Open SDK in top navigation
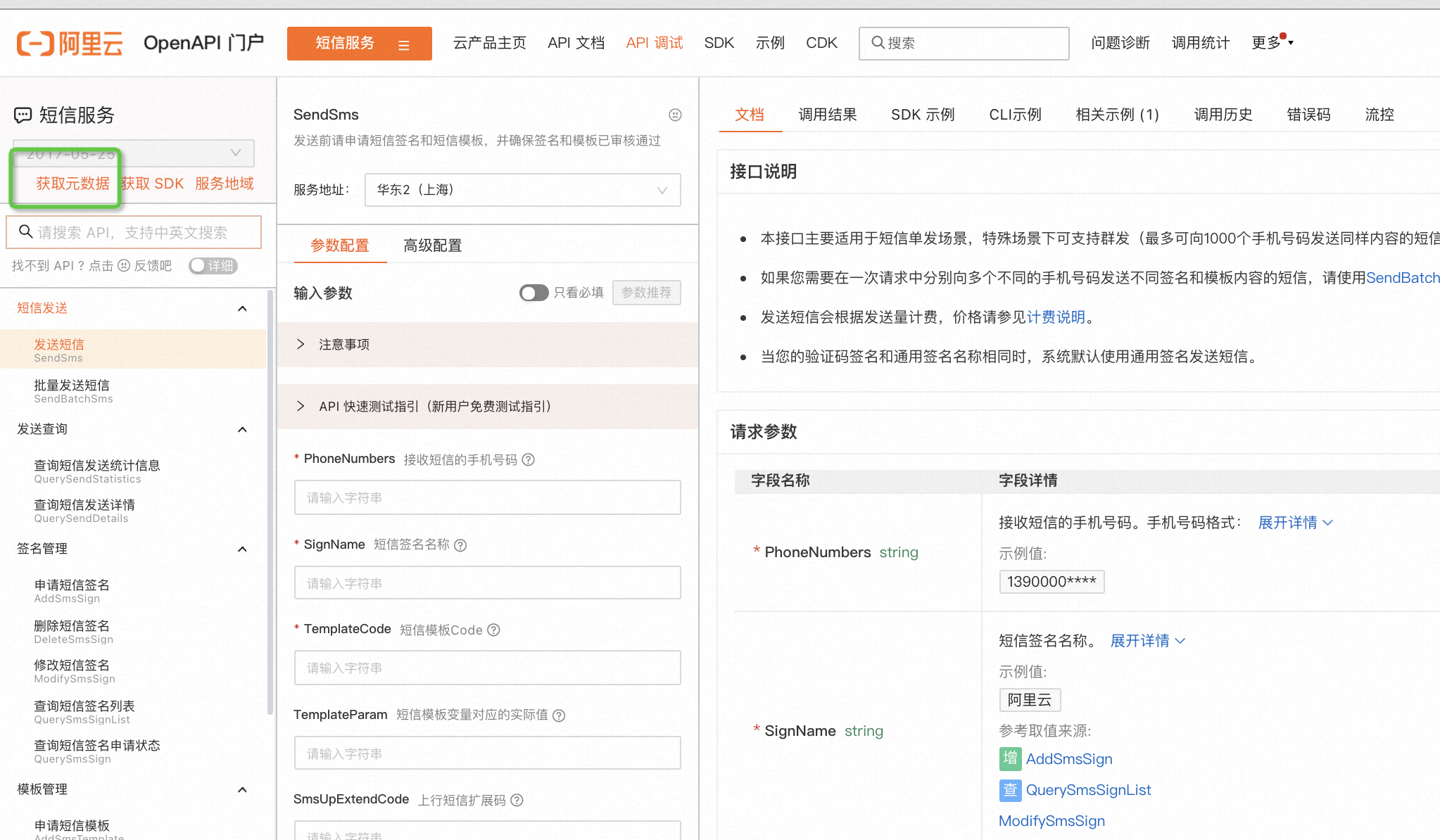Screen dimensions: 1440x840 point(719,43)
